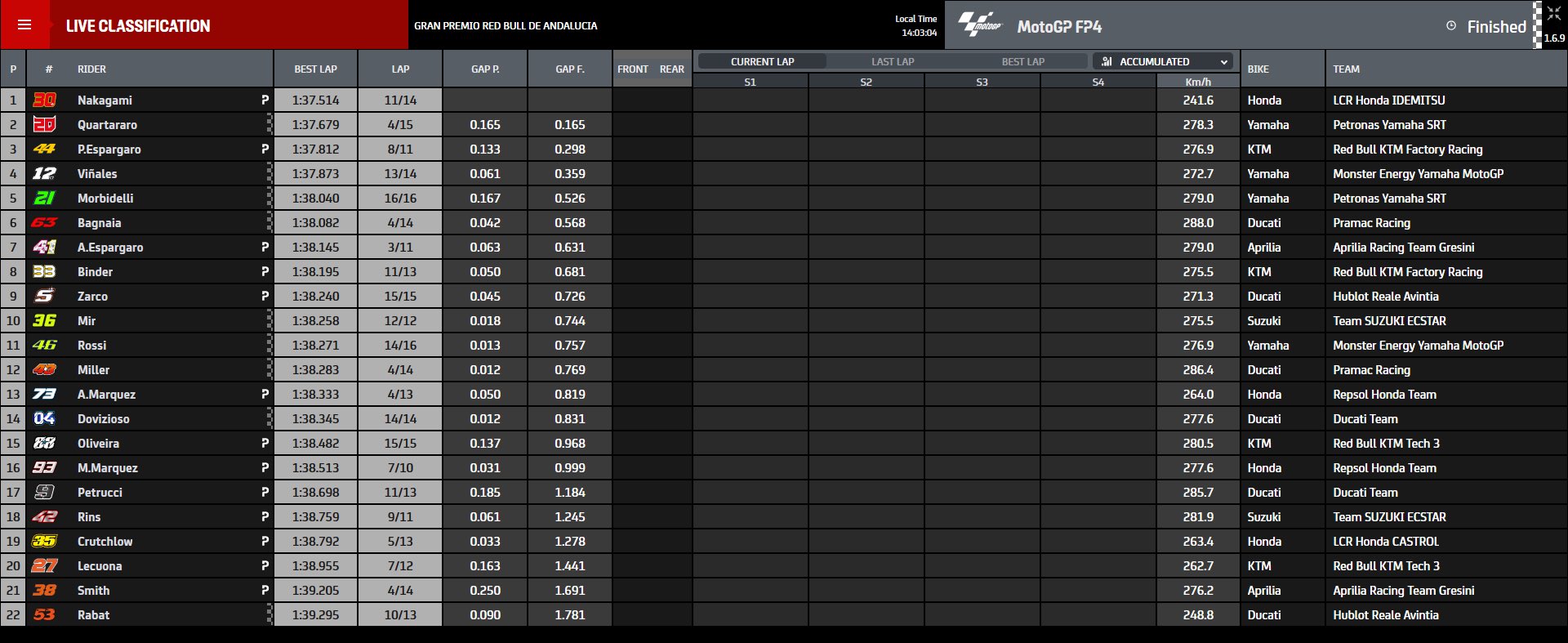Image resolution: width=1568 pixels, height=643 pixels.
Task: Click Lecuona's number 27 badge
Action: tap(44, 565)
